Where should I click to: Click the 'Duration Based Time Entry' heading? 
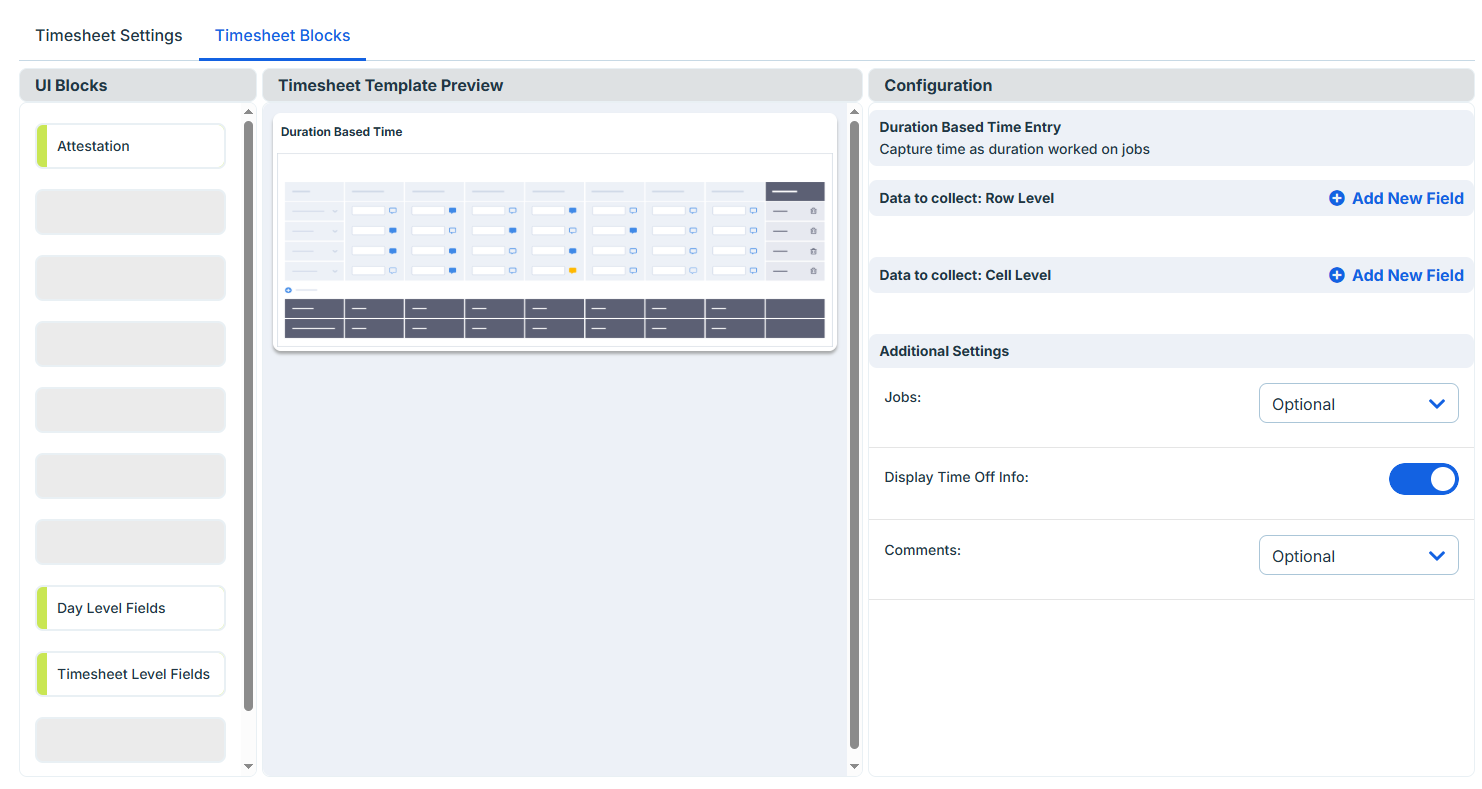tap(970, 127)
